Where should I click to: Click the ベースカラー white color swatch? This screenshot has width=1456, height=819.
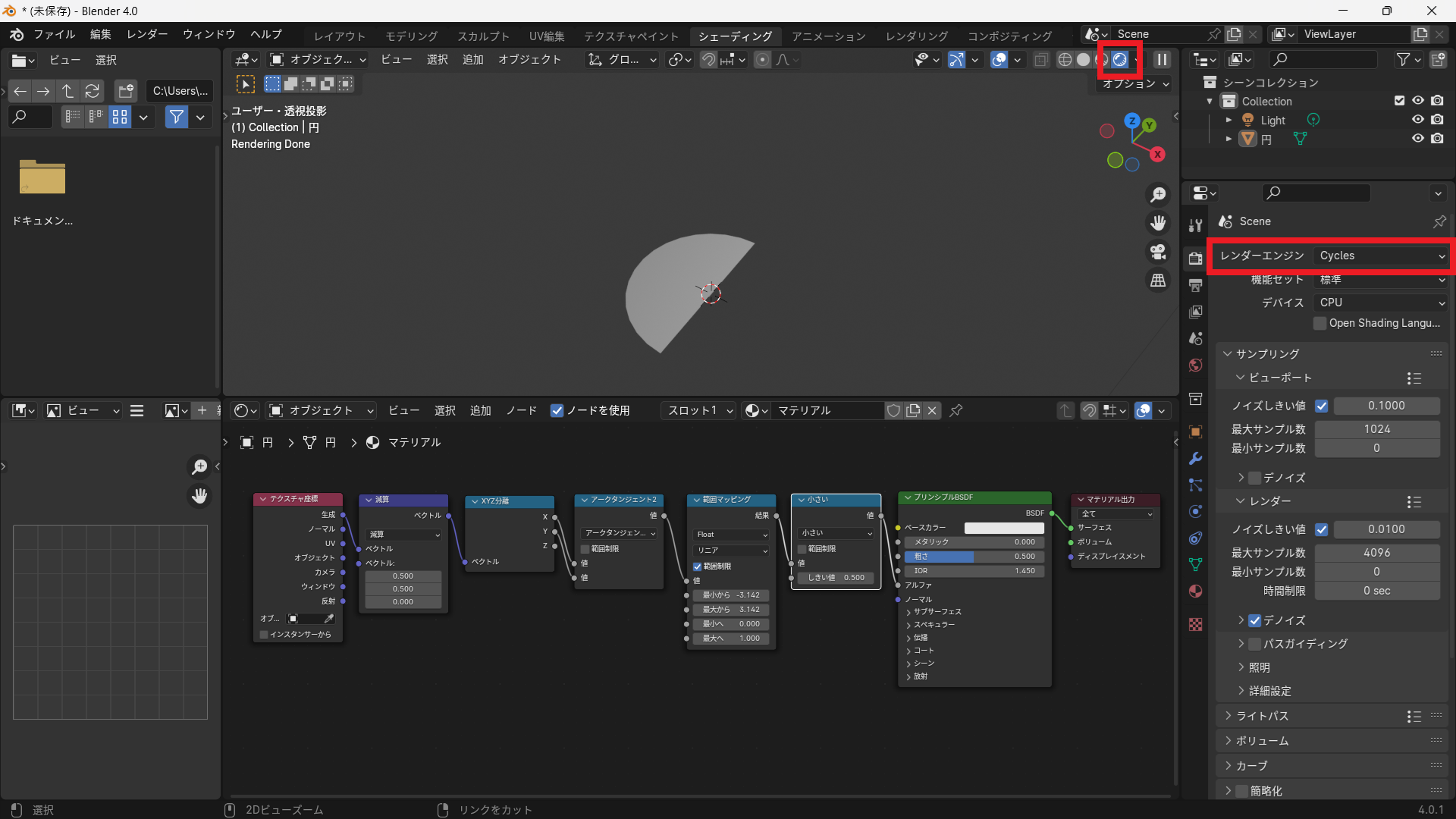pos(1003,528)
